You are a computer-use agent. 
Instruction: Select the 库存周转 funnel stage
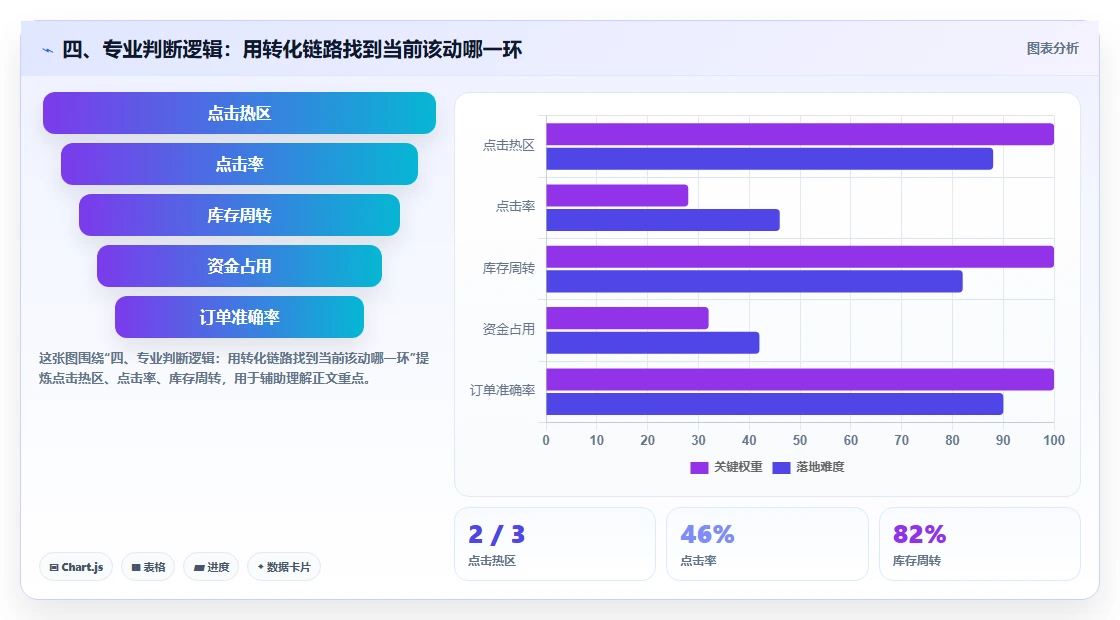pos(239,215)
